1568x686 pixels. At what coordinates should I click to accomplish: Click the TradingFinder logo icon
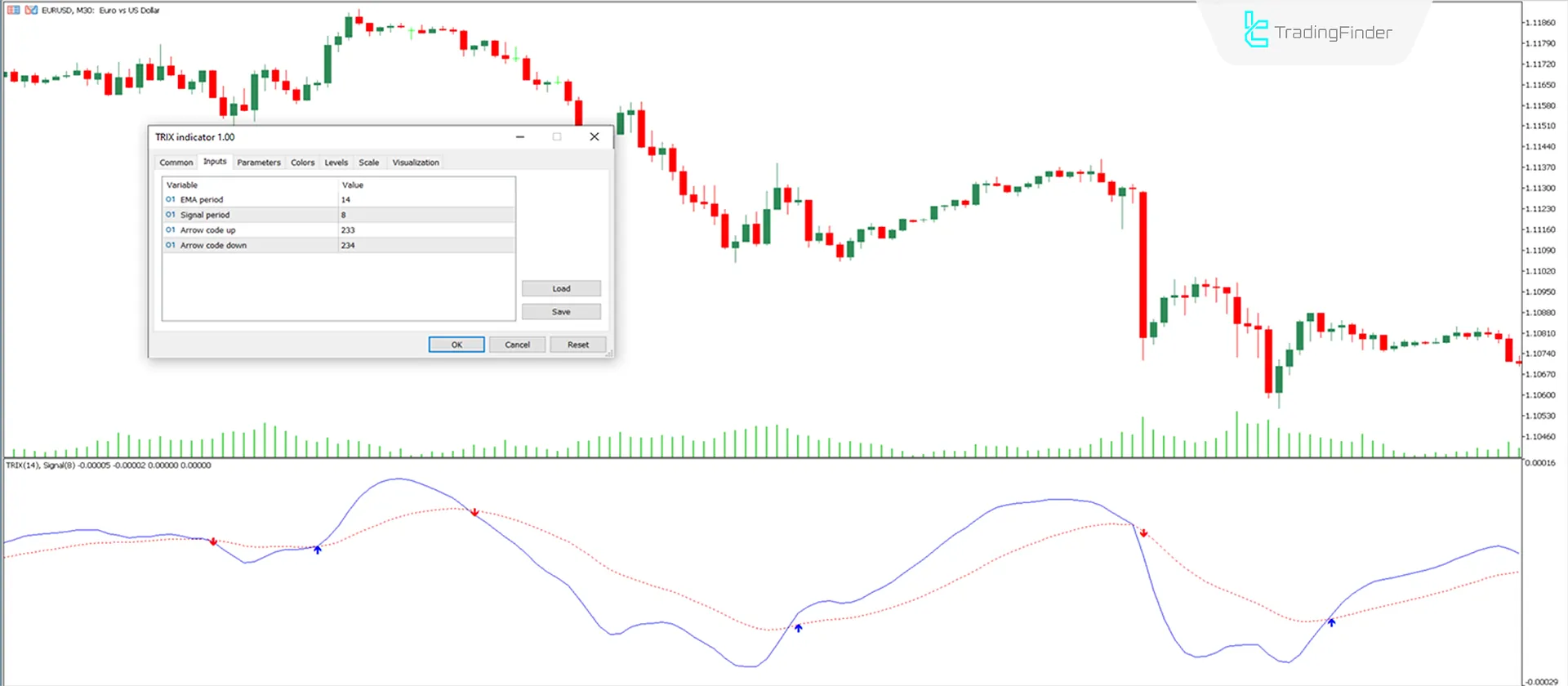[x=1255, y=30]
